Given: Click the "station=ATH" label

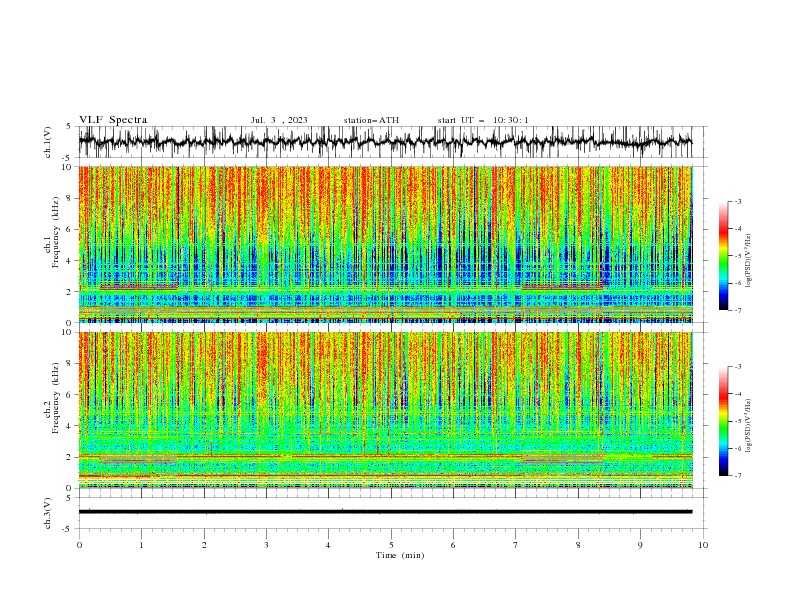Looking at the screenshot, I should point(371,120).
